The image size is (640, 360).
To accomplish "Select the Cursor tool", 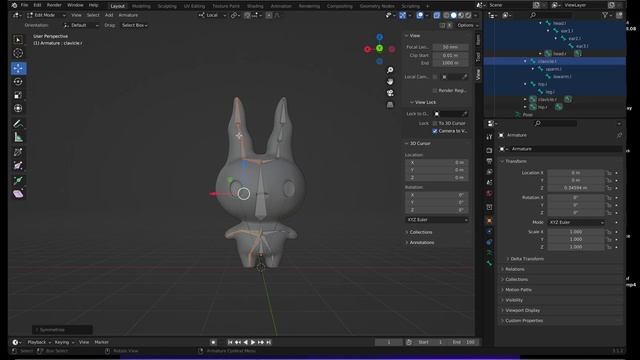I will tap(18, 53).
